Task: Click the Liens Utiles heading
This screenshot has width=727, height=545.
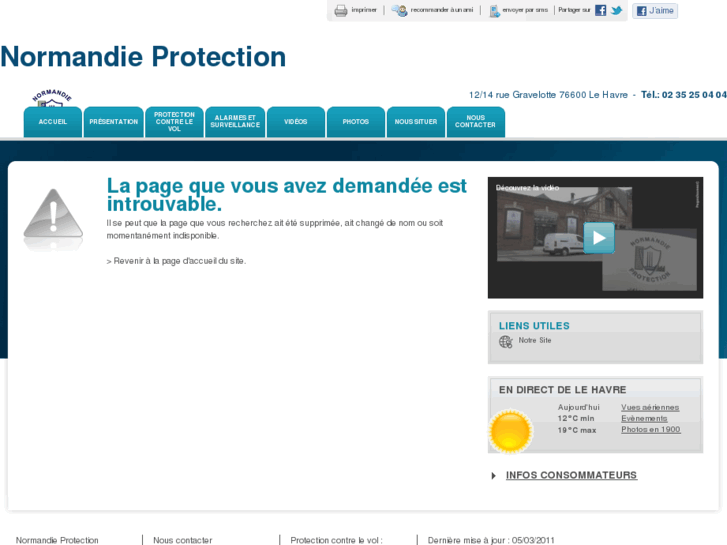Action: (534, 326)
